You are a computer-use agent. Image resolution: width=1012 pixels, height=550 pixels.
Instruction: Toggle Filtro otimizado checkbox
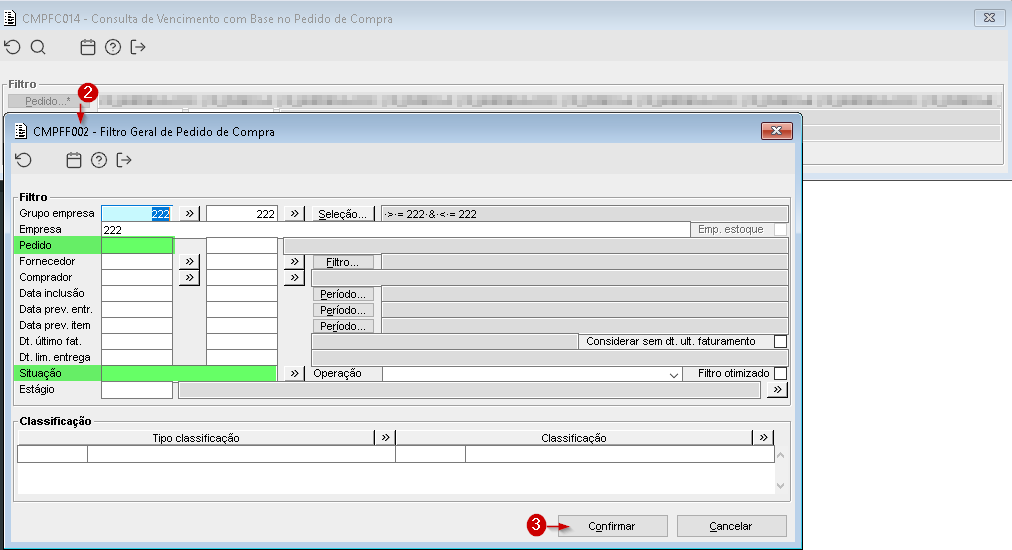(x=780, y=373)
